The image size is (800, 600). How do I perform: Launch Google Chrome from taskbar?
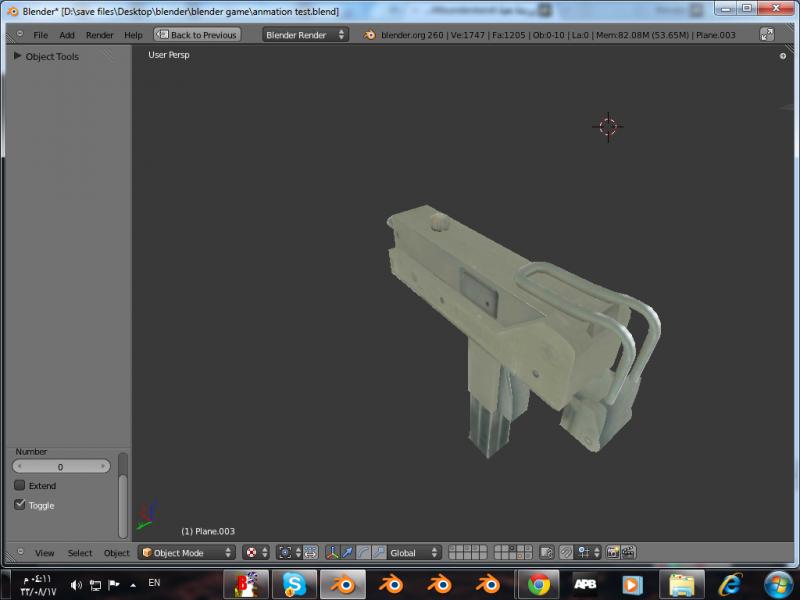[539, 584]
